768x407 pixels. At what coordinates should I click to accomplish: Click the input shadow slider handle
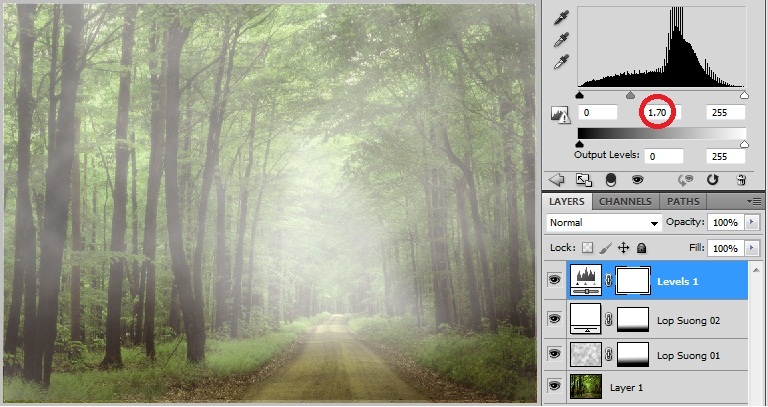pyautogui.click(x=580, y=95)
